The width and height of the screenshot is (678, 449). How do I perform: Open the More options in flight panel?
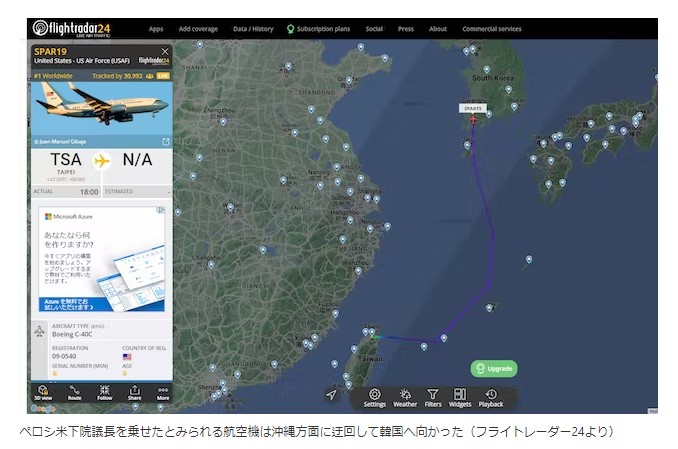(162, 391)
